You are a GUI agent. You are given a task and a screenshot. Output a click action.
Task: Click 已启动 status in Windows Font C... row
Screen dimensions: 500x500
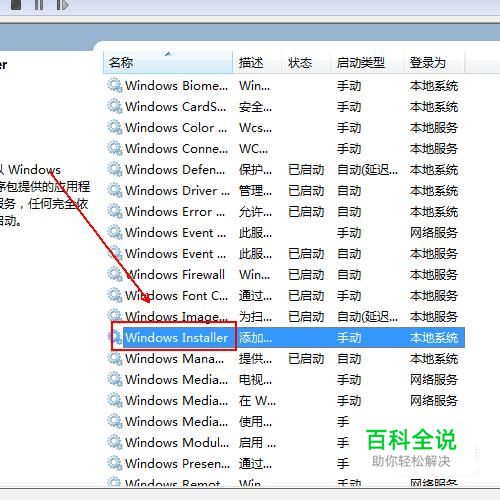pyautogui.click(x=306, y=295)
